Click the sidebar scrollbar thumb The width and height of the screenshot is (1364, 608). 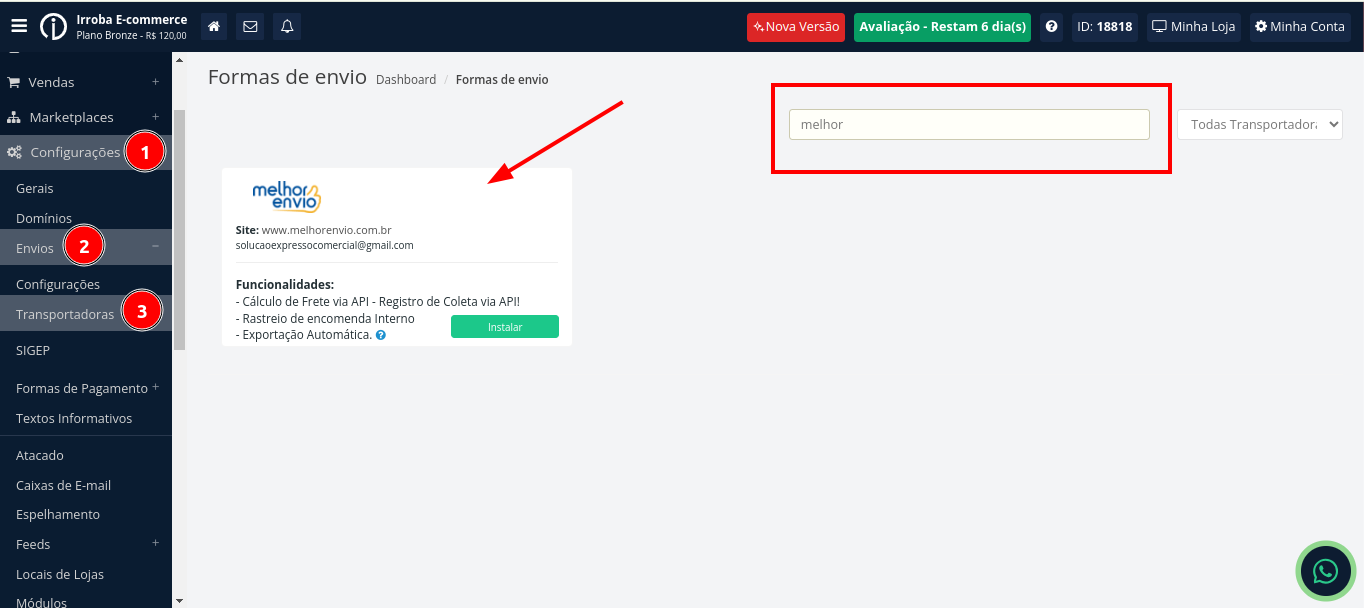coord(179,229)
